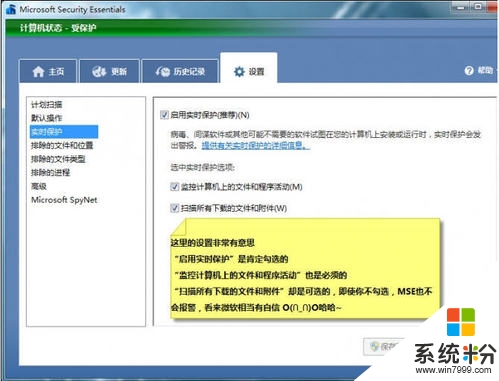This screenshot has height=381, width=499.
Task: Click the Microsoft Security Essentials title icon
Action: (11, 9)
